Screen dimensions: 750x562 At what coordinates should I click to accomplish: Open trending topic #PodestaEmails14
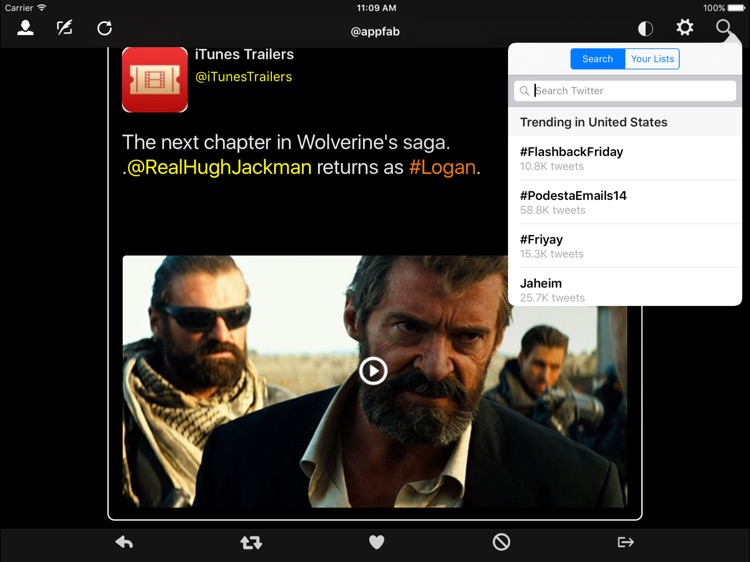click(625, 202)
